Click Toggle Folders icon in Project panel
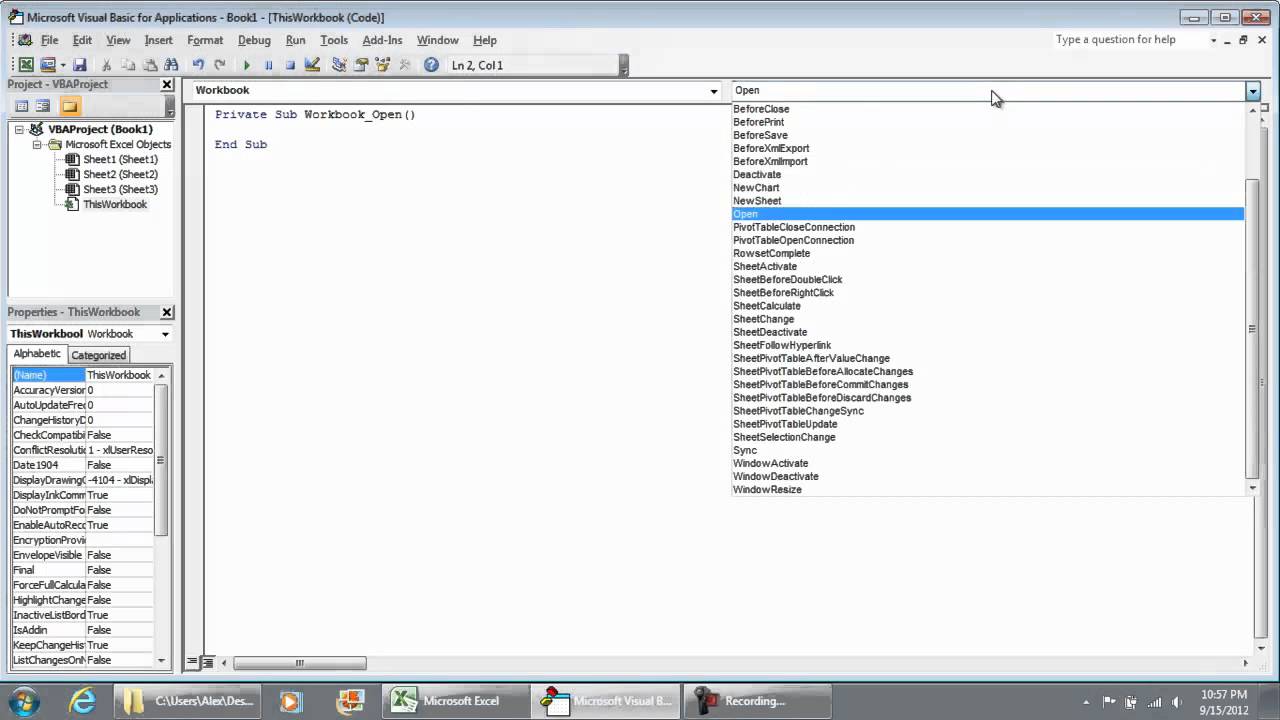The width and height of the screenshot is (1280, 720). pos(69,106)
